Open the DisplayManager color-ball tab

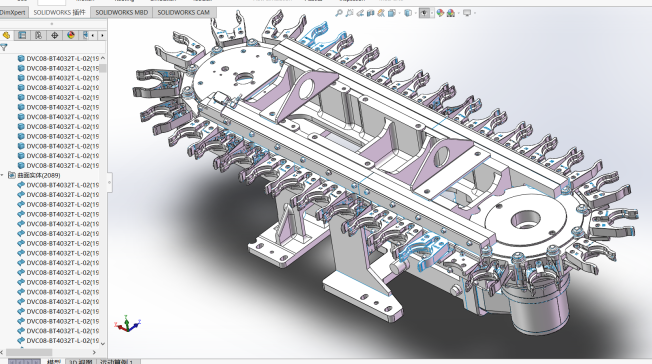pyautogui.click(x=71, y=35)
